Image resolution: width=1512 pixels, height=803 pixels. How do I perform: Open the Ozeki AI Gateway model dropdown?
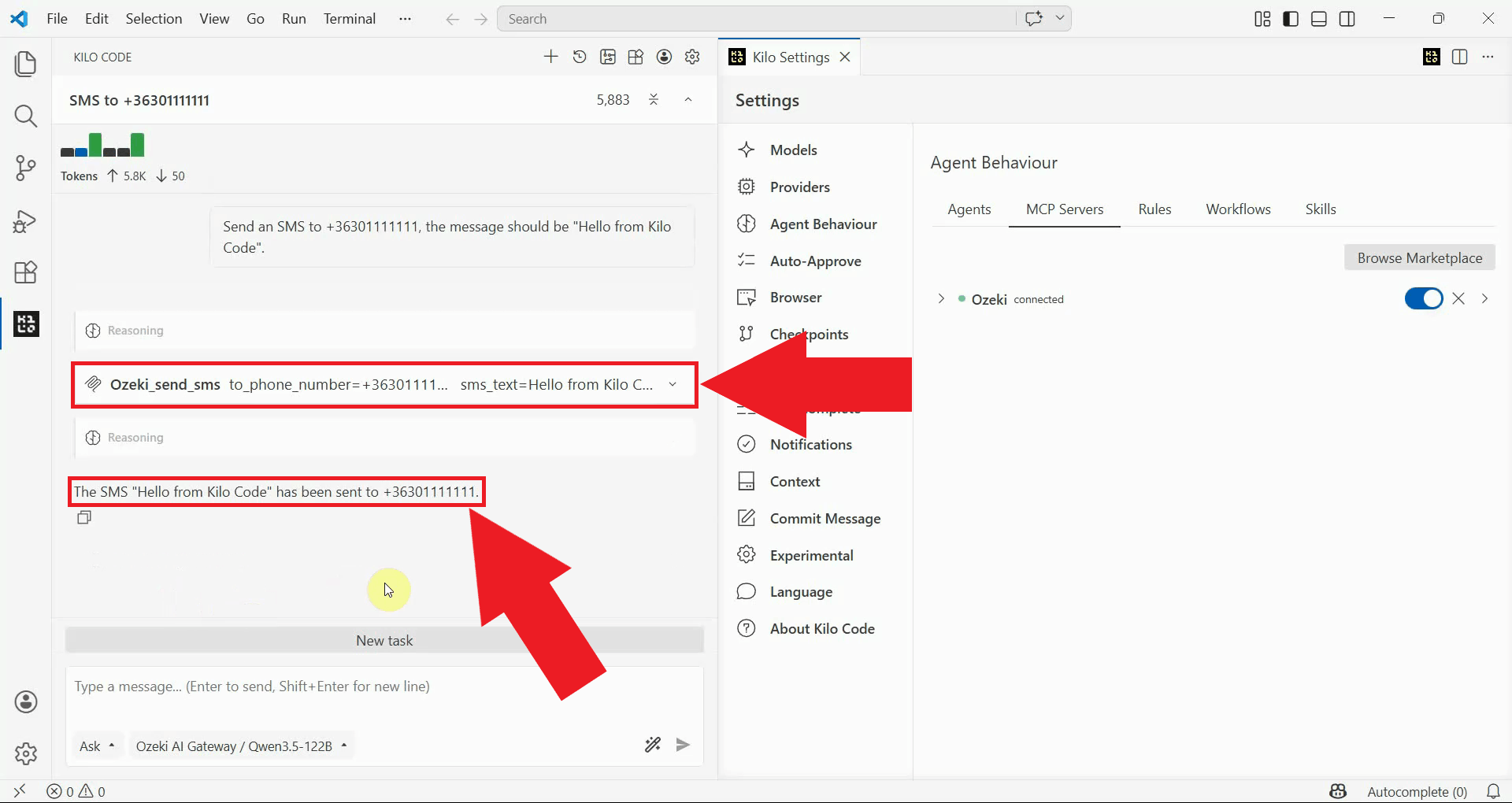(x=241, y=746)
